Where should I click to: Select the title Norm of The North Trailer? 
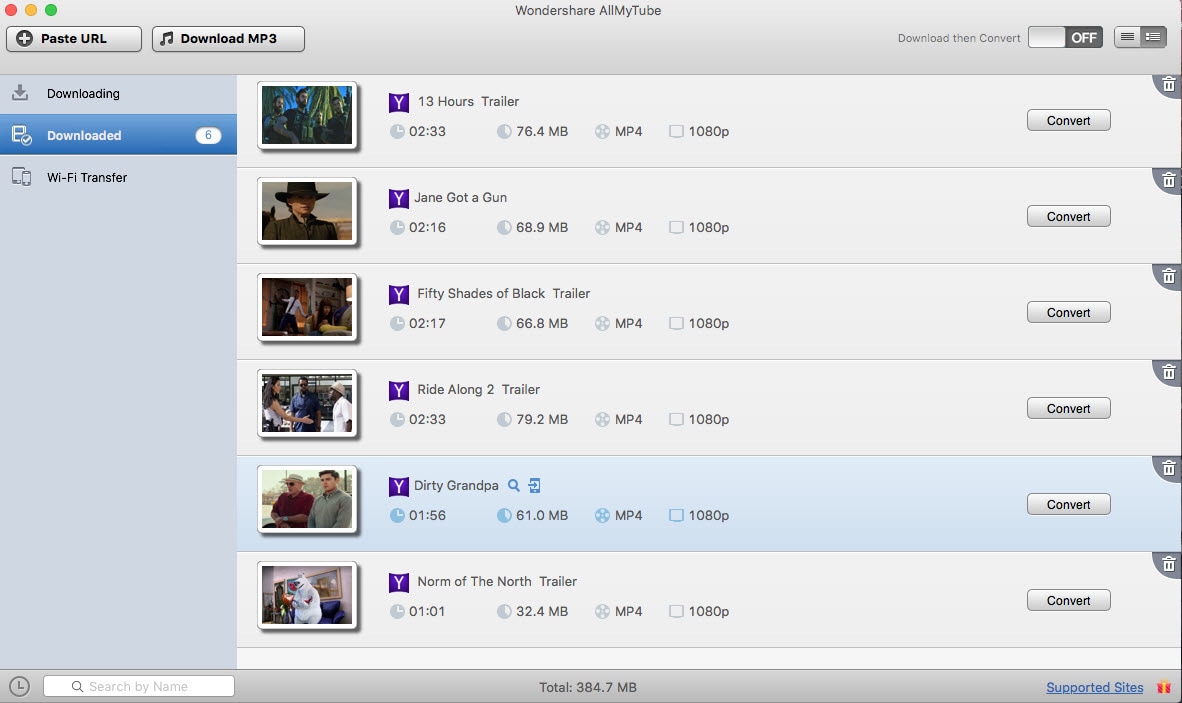click(498, 582)
